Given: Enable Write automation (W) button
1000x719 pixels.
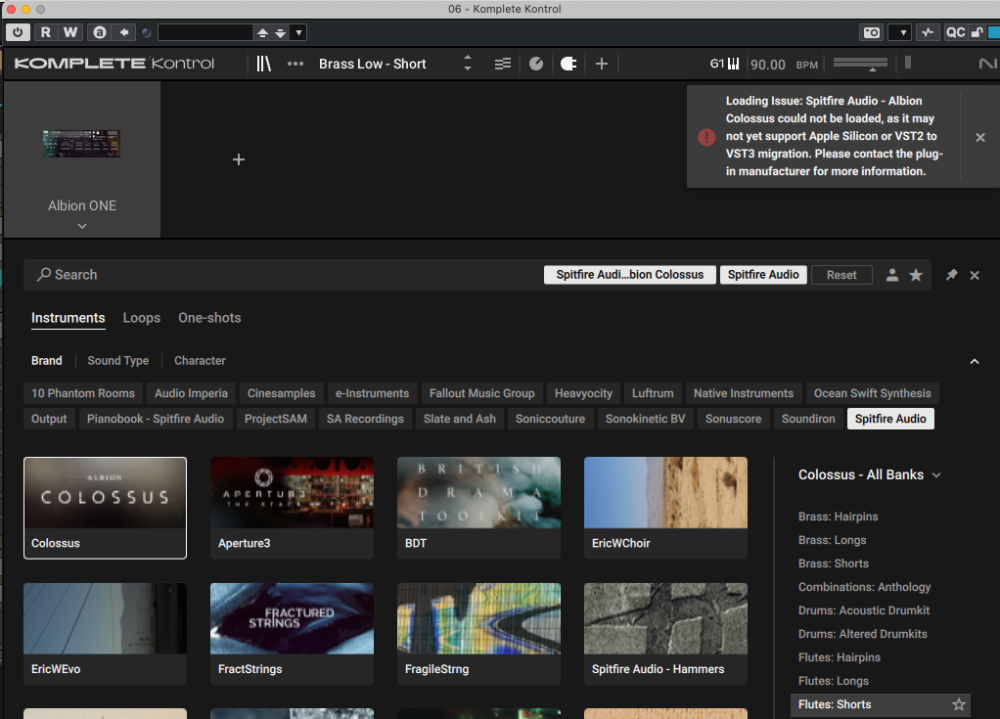Looking at the screenshot, I should point(70,32).
